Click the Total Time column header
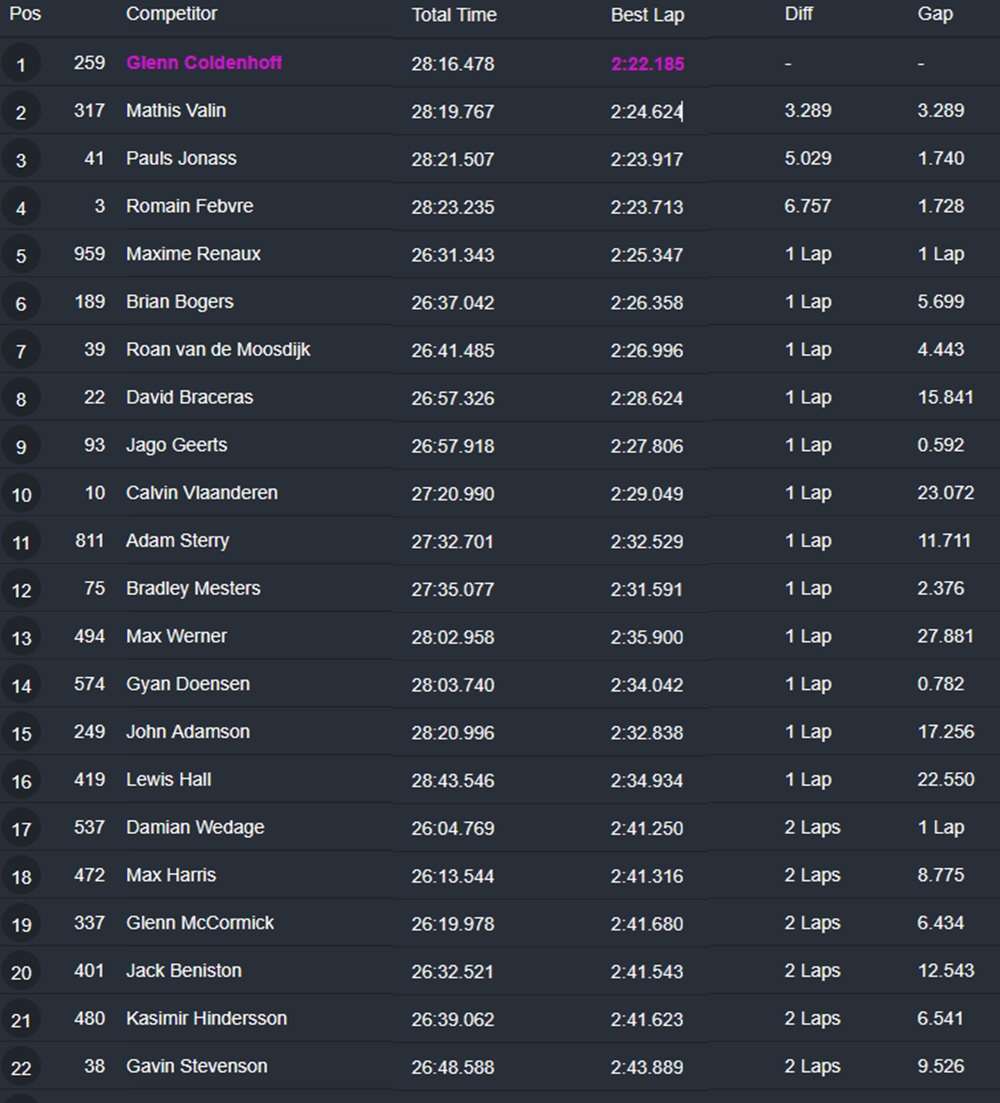This screenshot has width=1000, height=1103. click(x=454, y=15)
